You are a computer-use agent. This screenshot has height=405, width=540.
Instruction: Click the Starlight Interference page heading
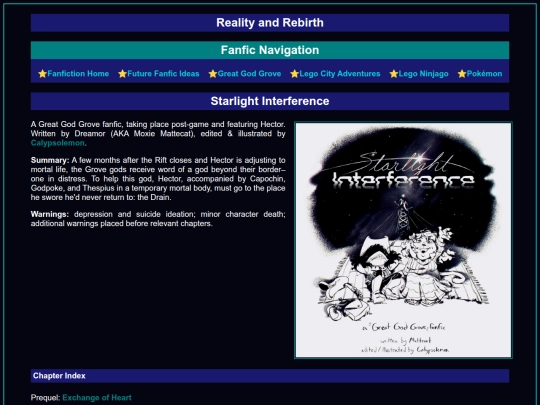270,101
